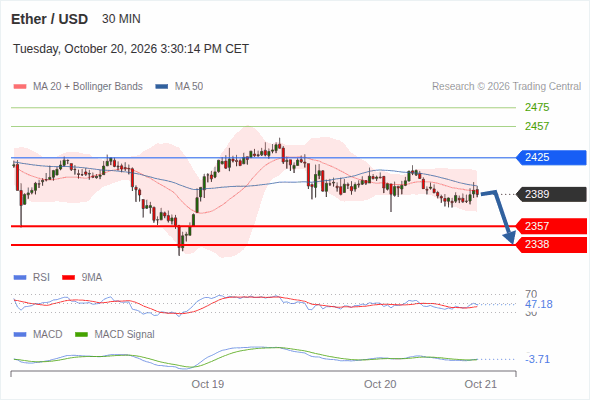Image resolution: width=590 pixels, height=400 pixels.
Task: Click the red 2338 support price tag
Action: [x=551, y=245]
